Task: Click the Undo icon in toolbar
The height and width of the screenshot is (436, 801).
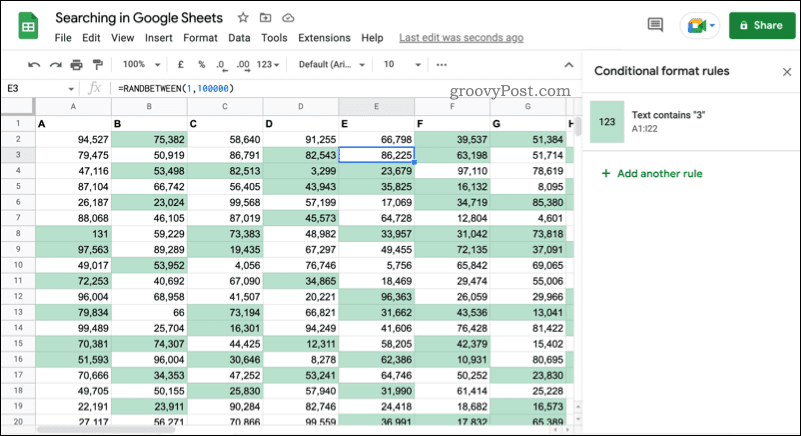Action: click(33, 64)
